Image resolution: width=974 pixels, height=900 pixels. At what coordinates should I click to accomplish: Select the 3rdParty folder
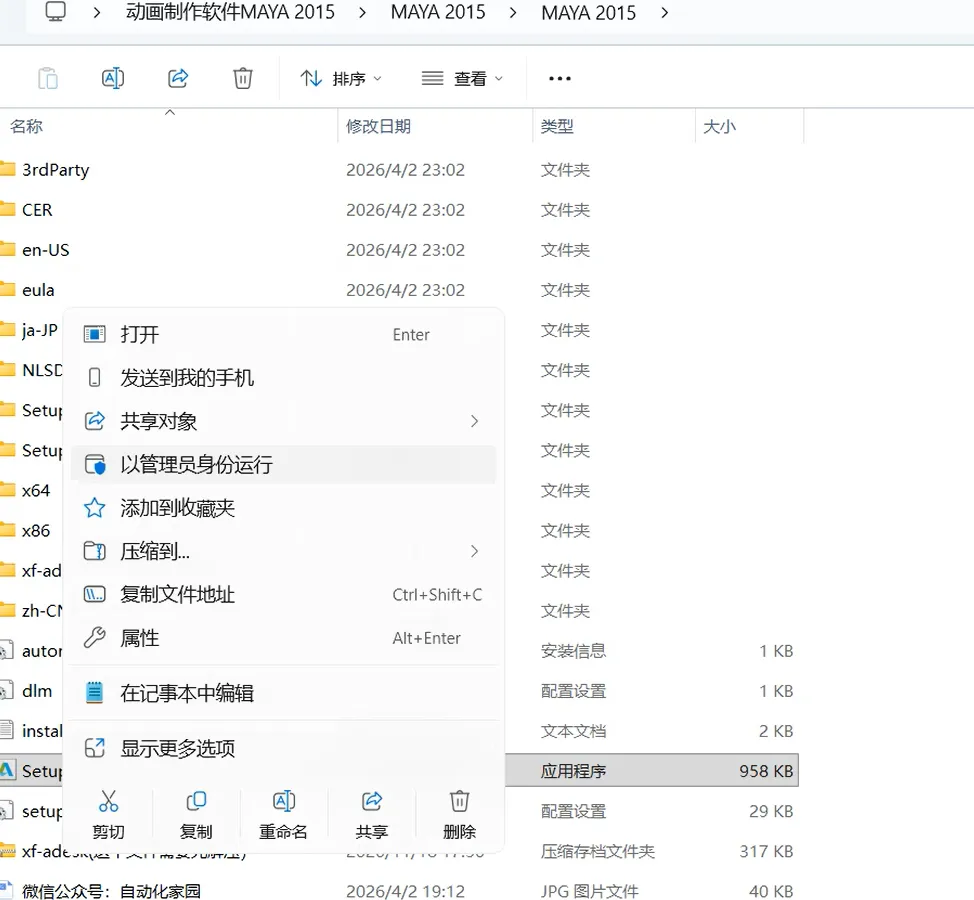pyautogui.click(x=55, y=170)
